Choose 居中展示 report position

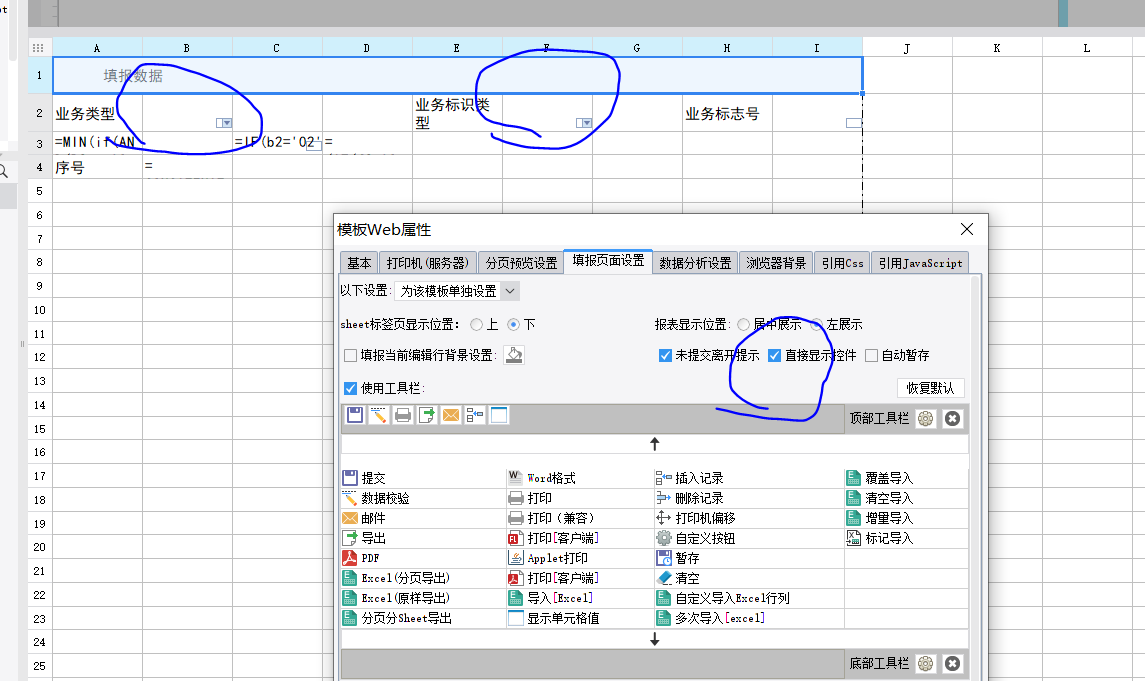tap(743, 324)
